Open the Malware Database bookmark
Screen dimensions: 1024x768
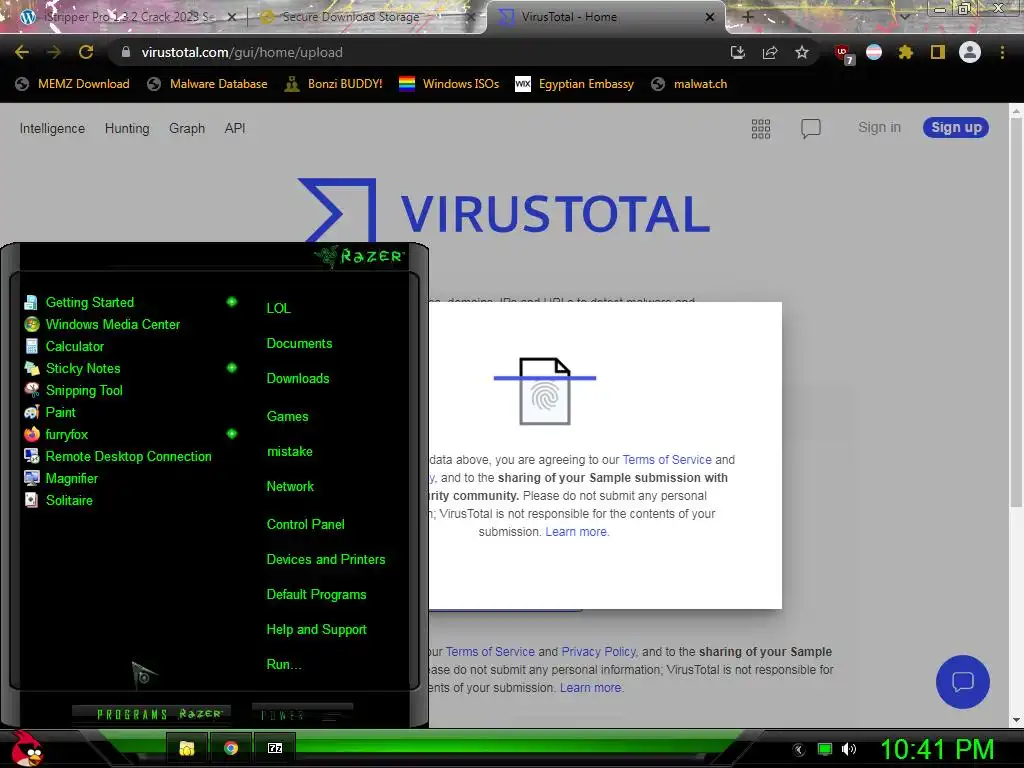208,84
